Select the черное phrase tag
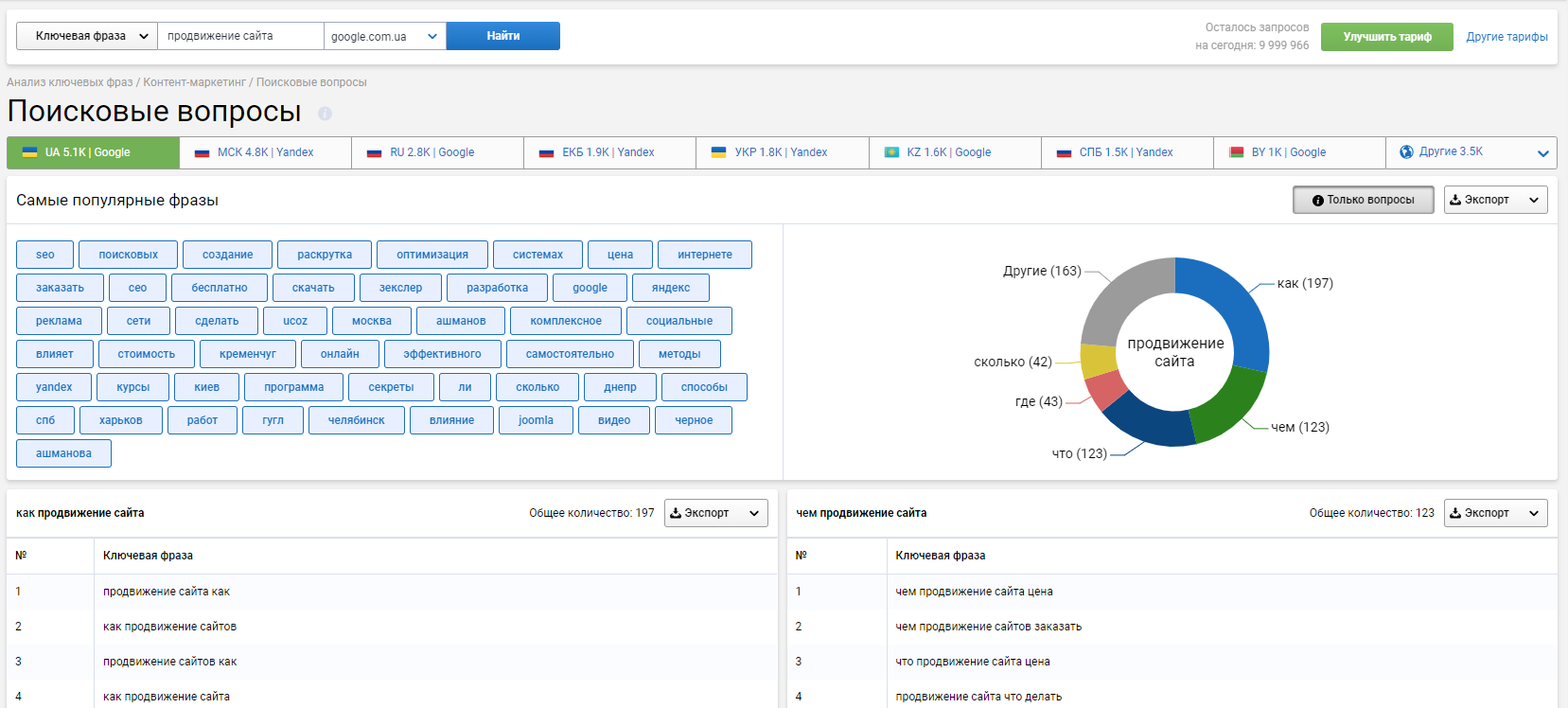 coord(694,420)
